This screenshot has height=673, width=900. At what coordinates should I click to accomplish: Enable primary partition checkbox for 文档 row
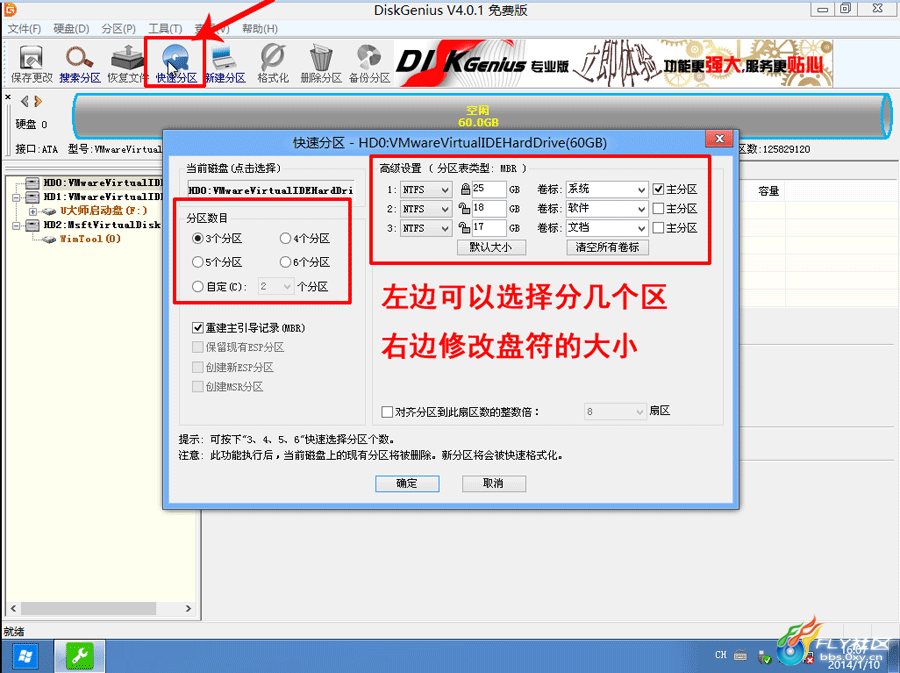658,228
